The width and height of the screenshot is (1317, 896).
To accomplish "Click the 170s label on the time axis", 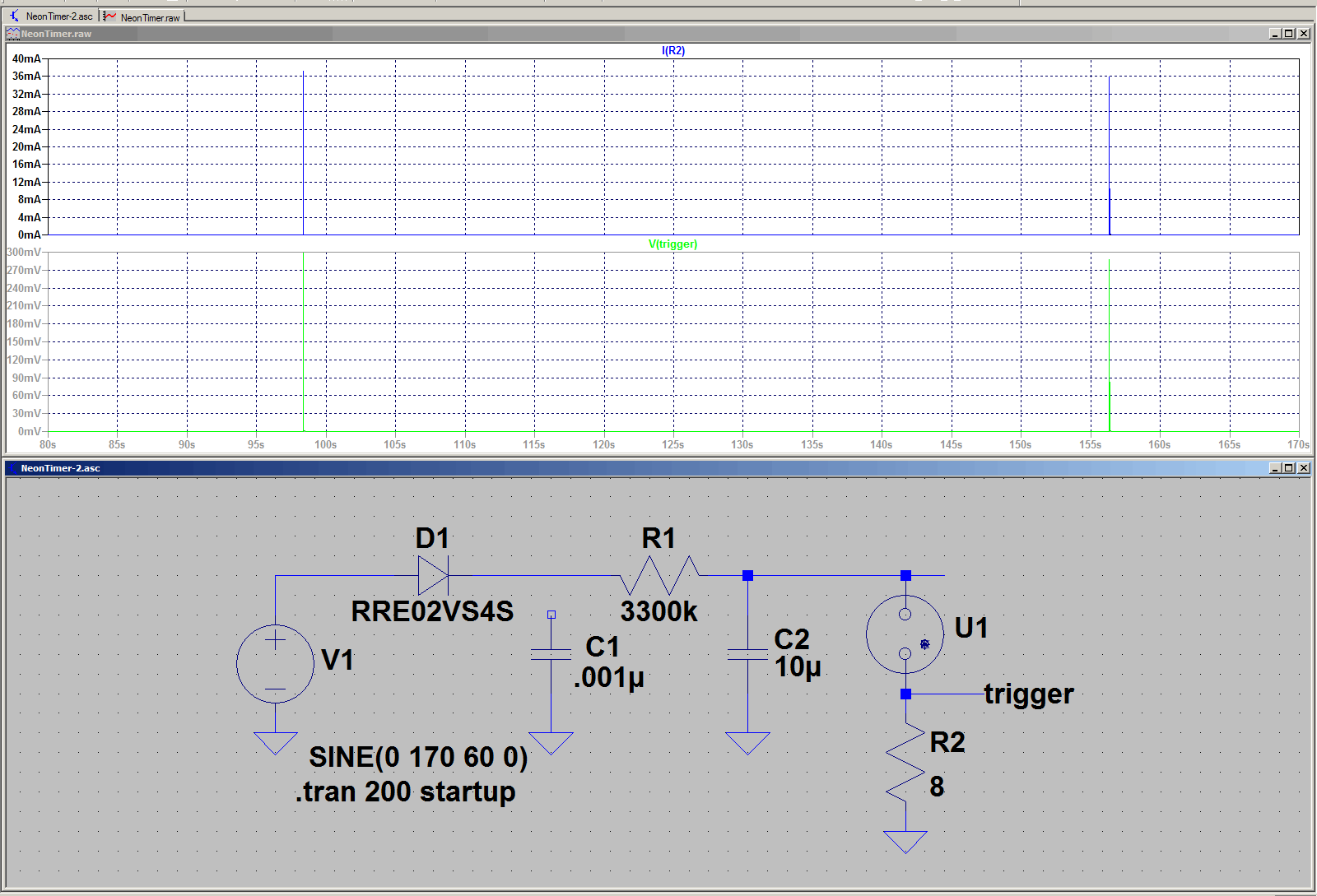I will [1298, 444].
